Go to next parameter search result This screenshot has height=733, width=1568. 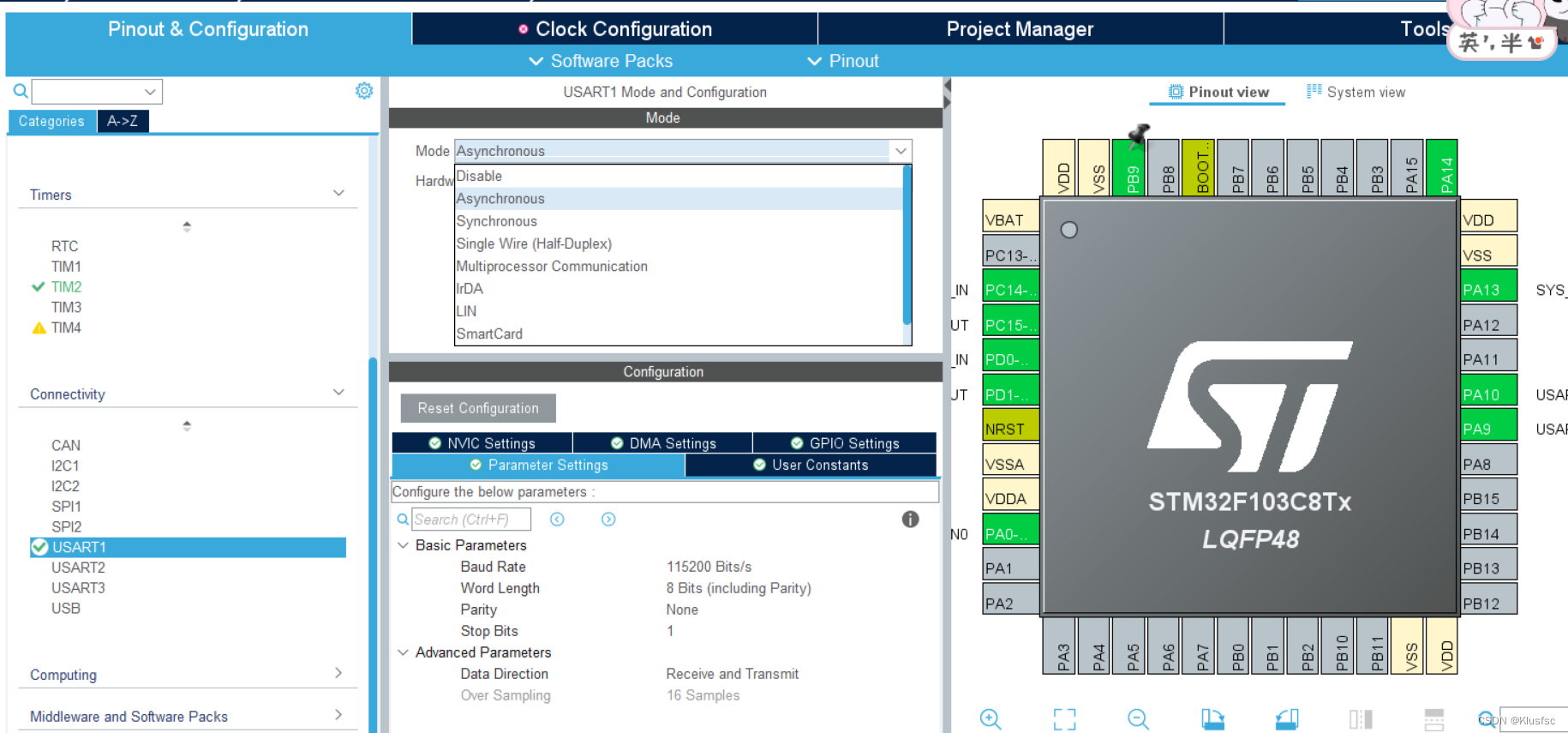[x=608, y=520]
